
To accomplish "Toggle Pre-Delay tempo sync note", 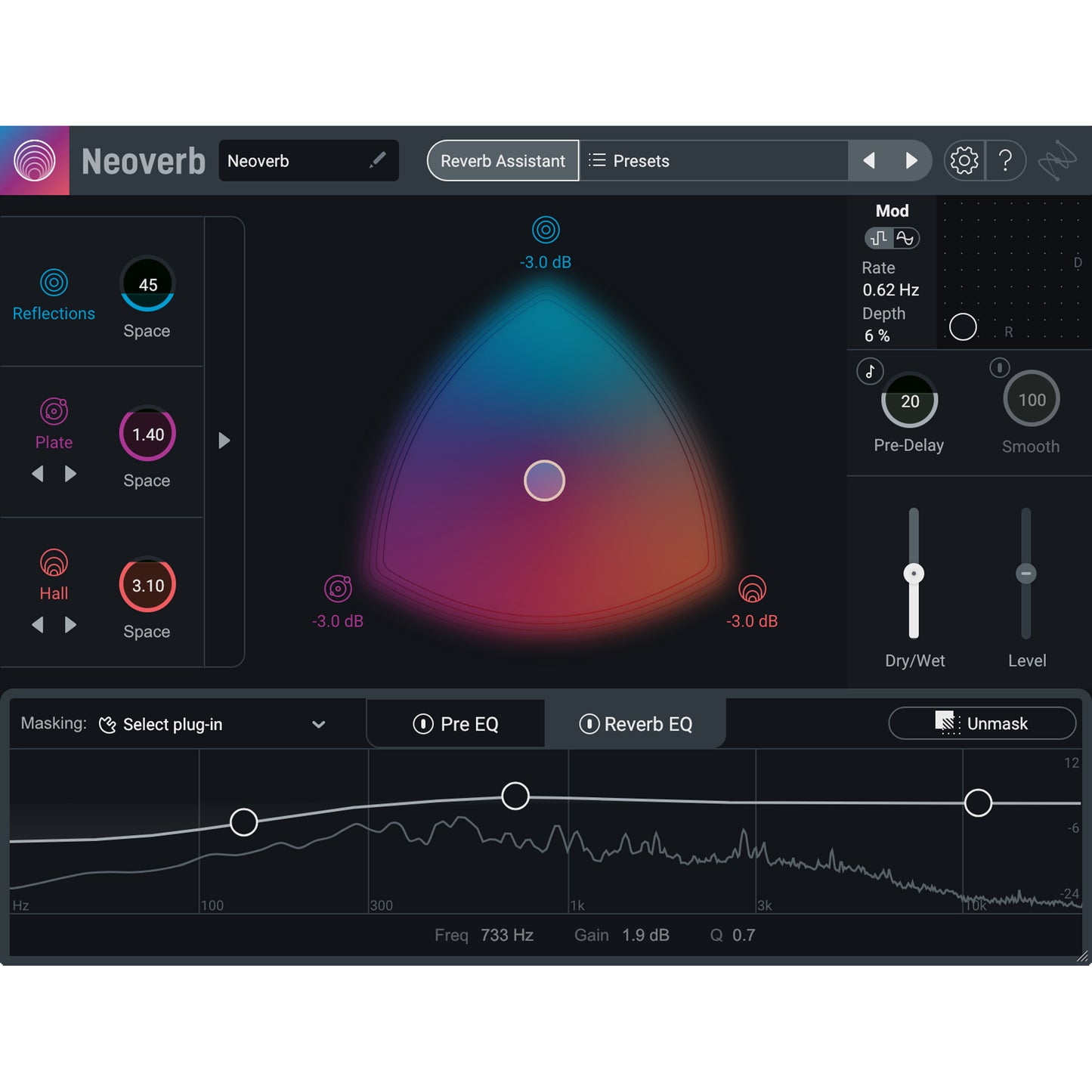I will click(x=870, y=371).
